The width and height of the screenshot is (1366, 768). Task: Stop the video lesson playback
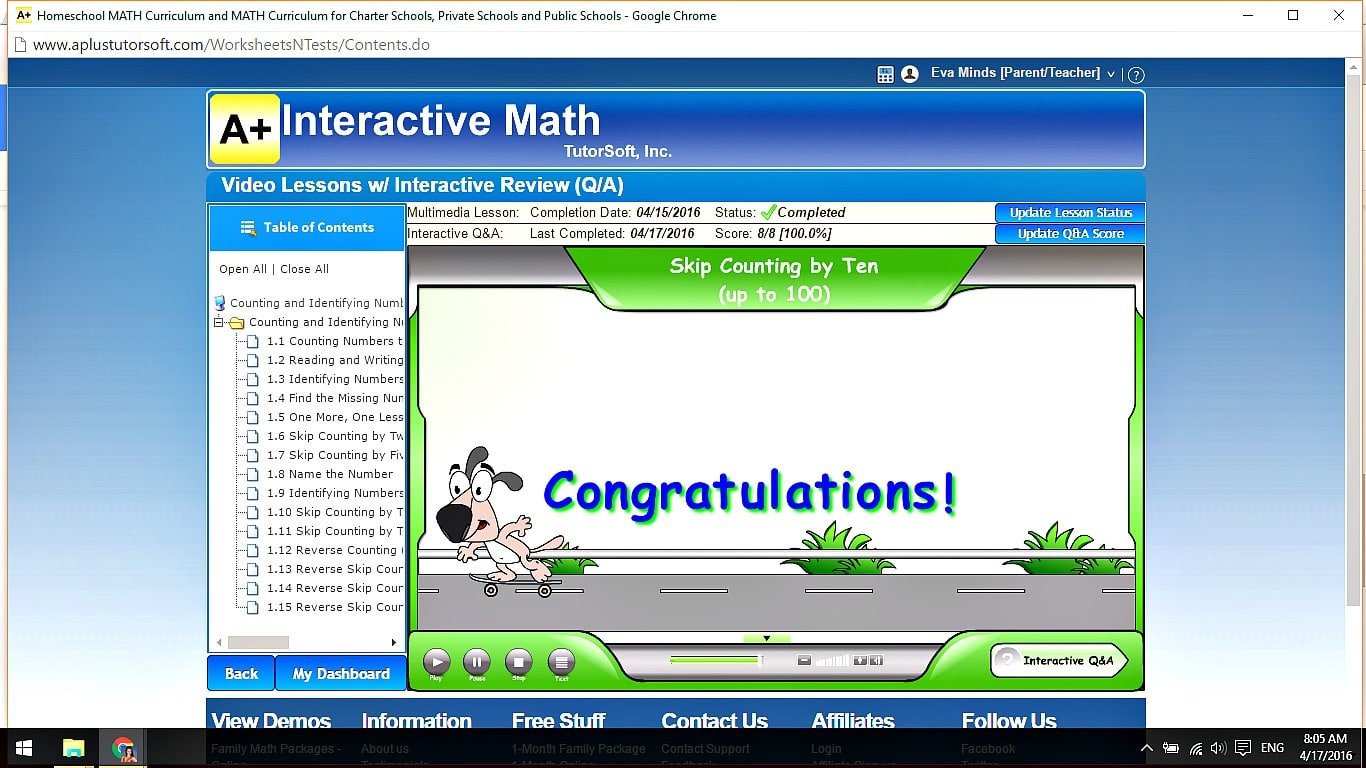[x=519, y=661]
